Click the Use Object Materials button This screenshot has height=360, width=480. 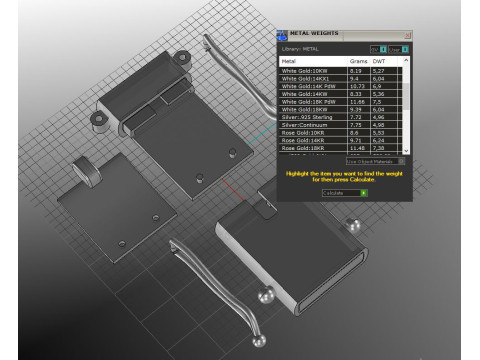[x=375, y=161]
